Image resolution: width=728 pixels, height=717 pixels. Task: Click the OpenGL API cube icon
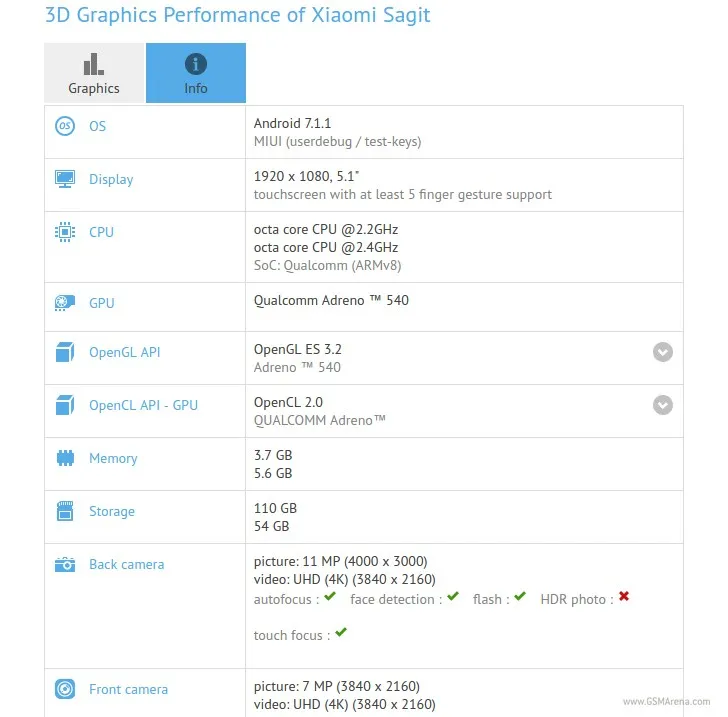65,352
